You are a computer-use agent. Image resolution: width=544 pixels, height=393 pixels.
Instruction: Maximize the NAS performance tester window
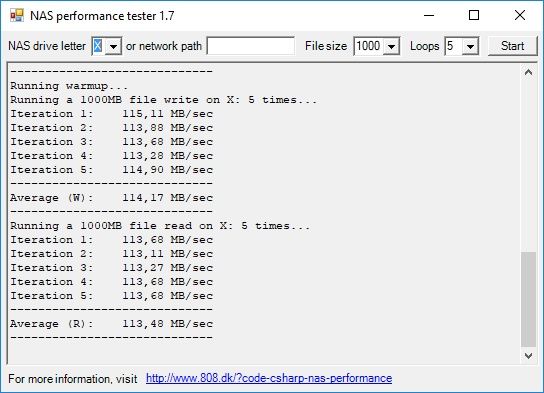coord(474,15)
